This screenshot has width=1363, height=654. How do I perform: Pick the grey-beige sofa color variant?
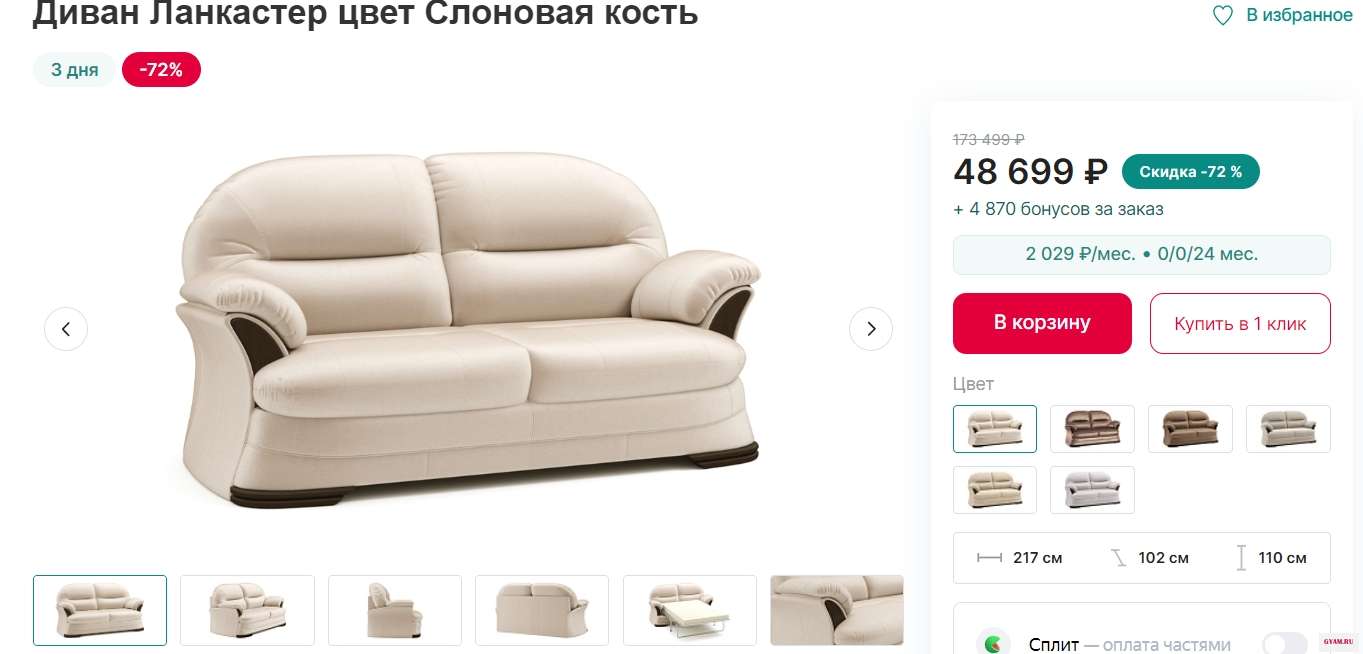tap(1289, 429)
